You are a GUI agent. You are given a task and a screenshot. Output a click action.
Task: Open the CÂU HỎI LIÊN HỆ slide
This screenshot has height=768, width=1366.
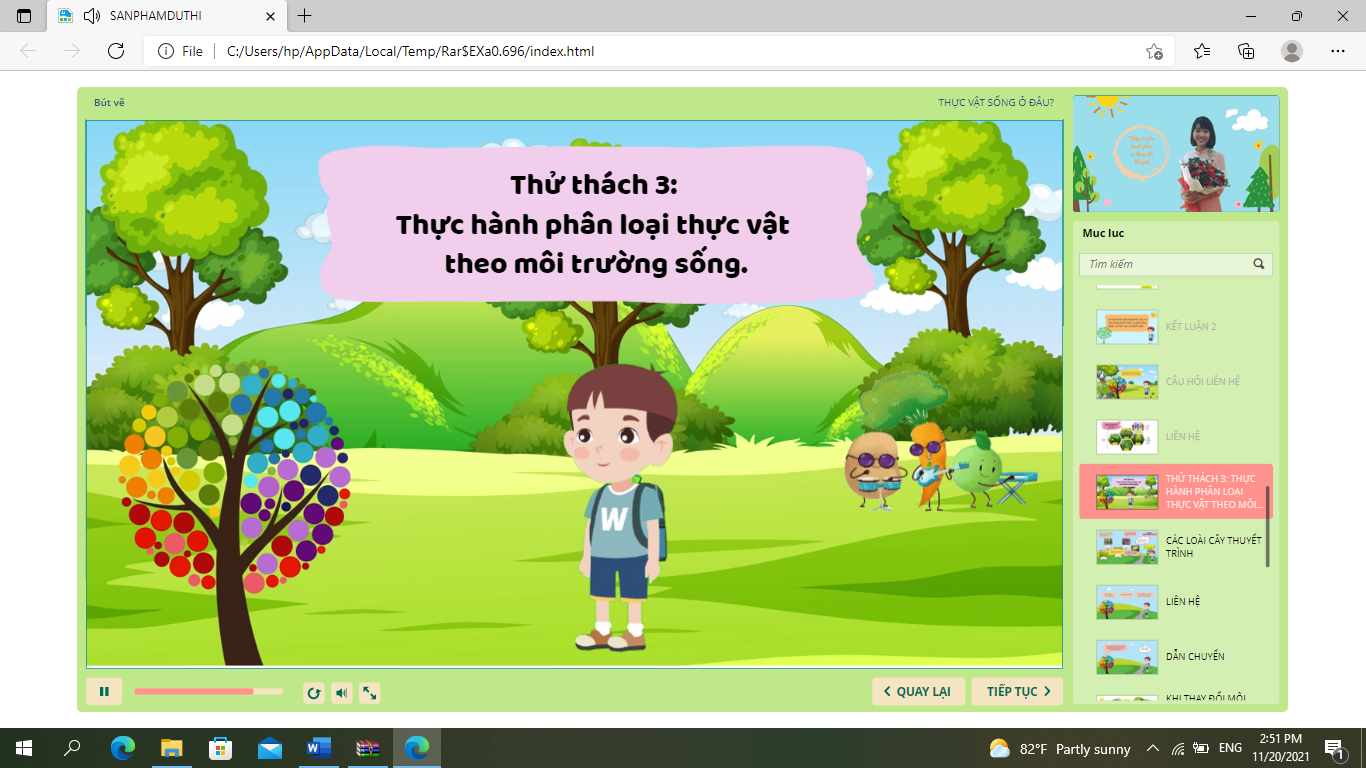tap(1202, 382)
